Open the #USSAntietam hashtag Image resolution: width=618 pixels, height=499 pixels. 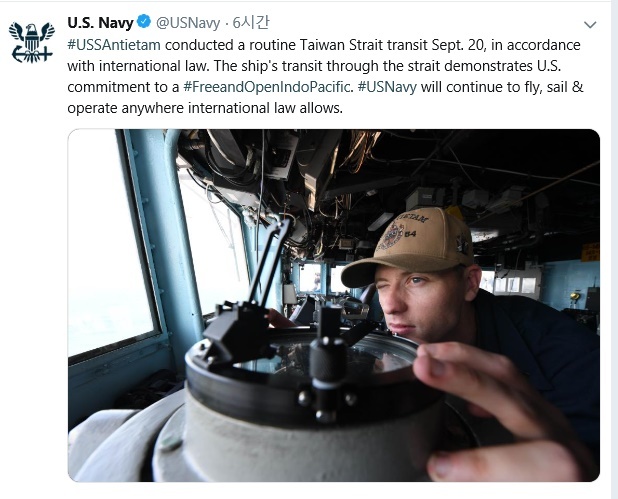point(114,45)
